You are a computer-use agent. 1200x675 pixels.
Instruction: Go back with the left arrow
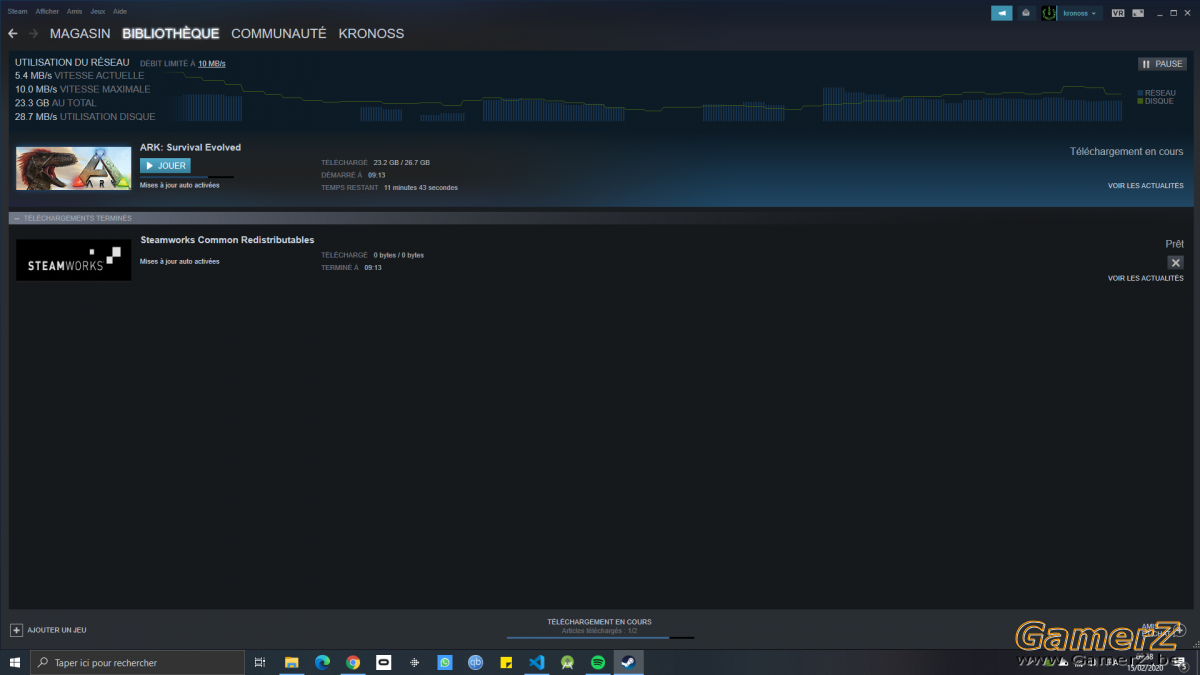pyautogui.click(x=13, y=34)
